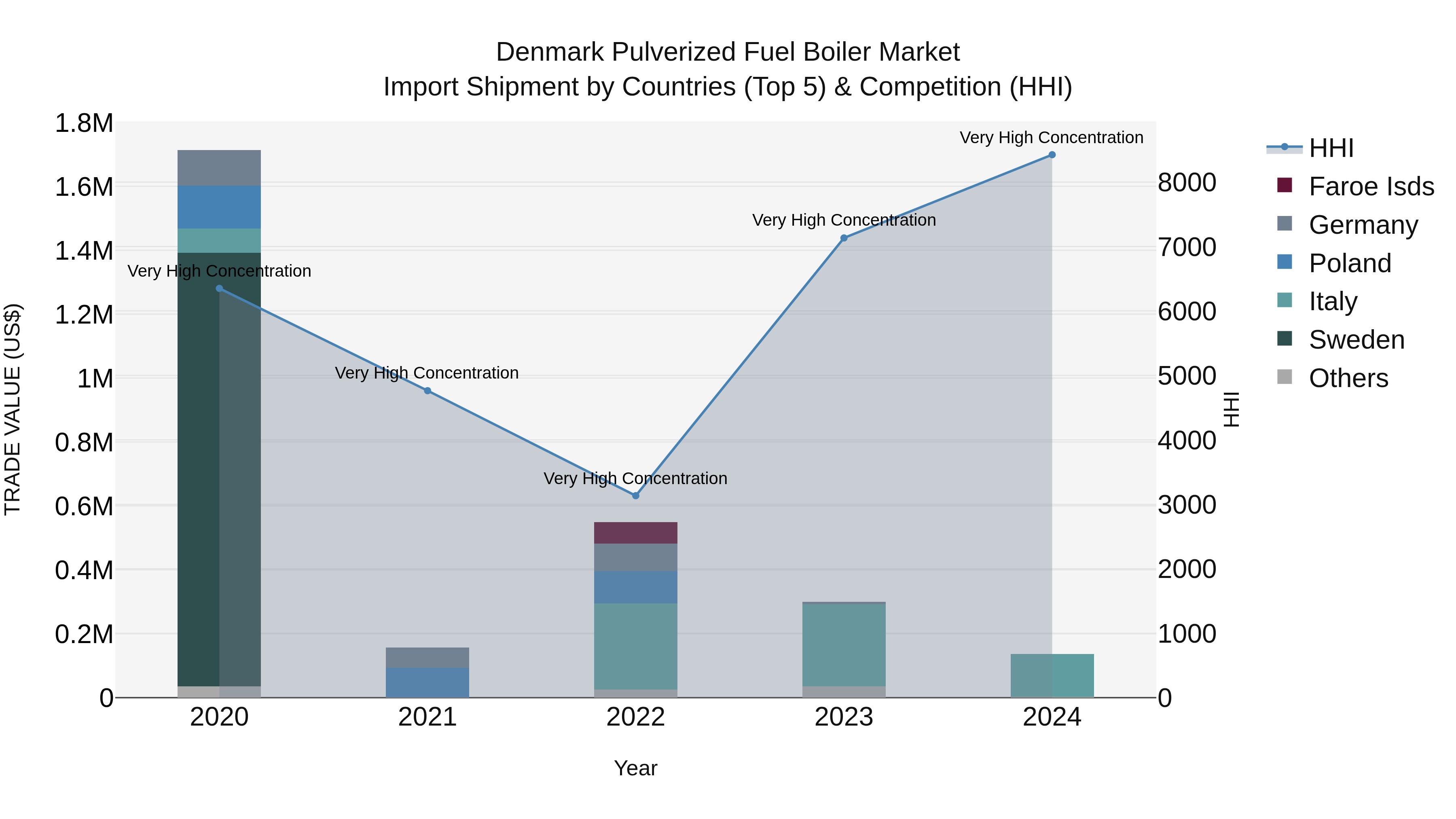Click the HHI data point for 2021
This screenshot has width=1456, height=819.
pos(427,391)
